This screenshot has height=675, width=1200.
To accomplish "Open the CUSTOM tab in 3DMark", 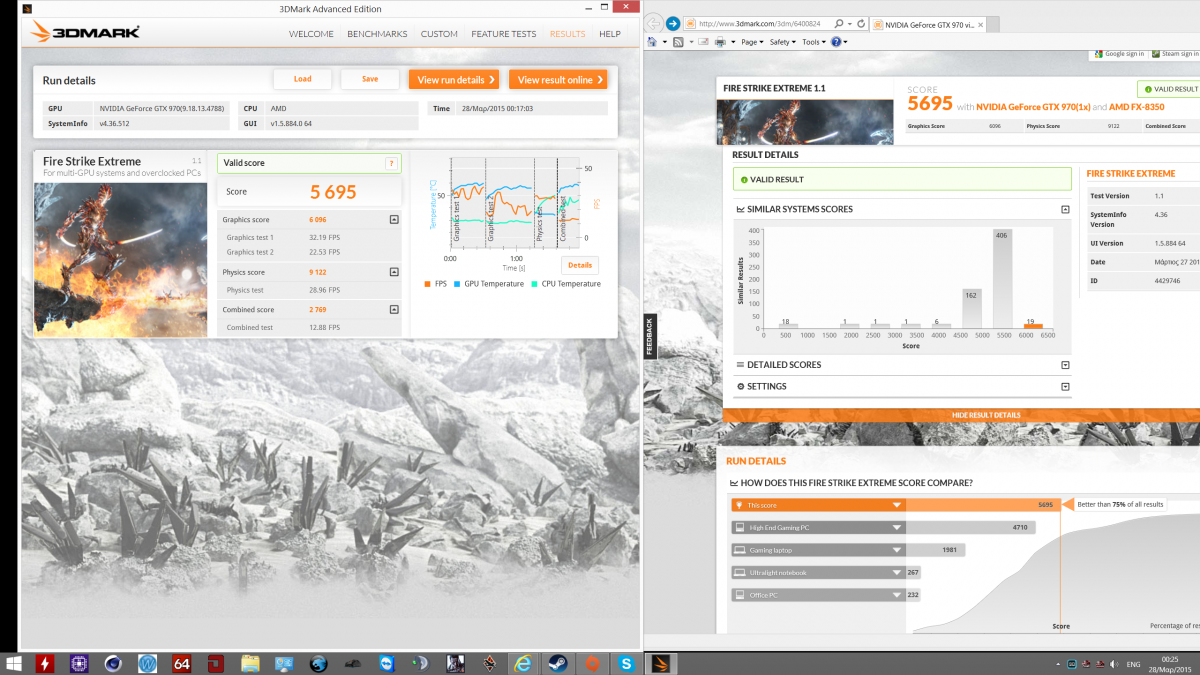I will [439, 34].
